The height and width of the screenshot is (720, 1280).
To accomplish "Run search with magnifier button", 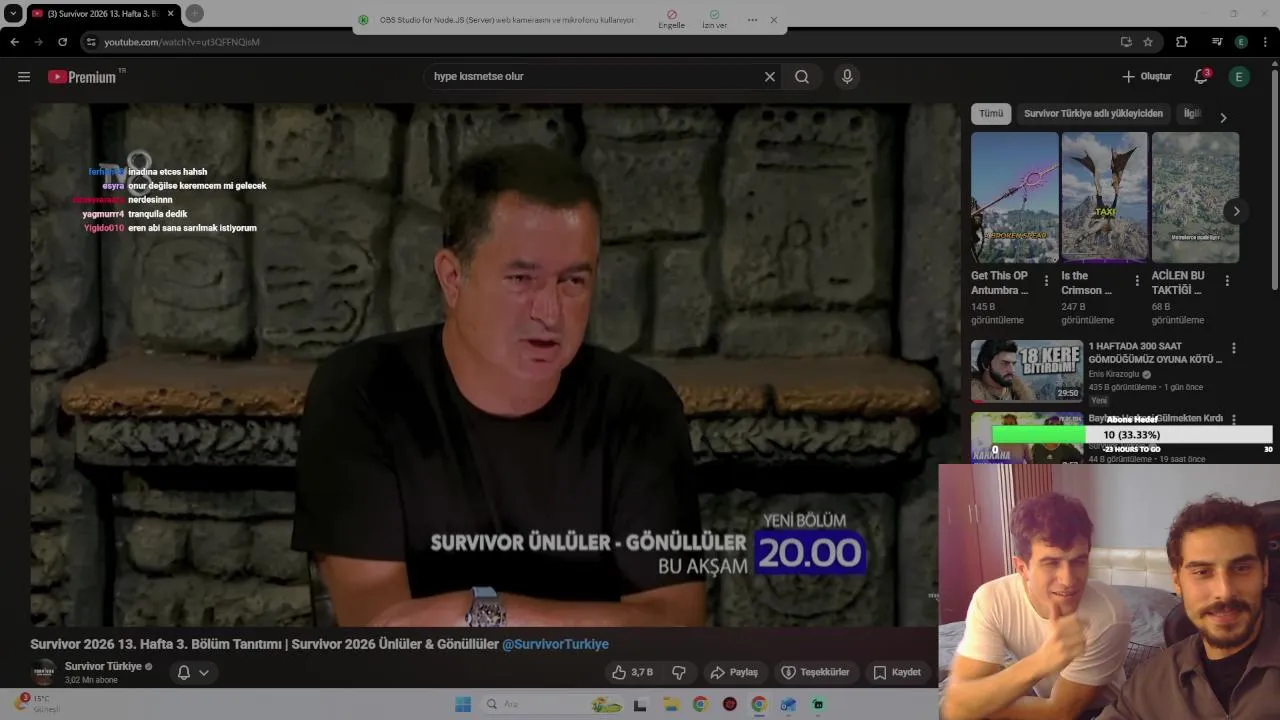I will [802, 77].
